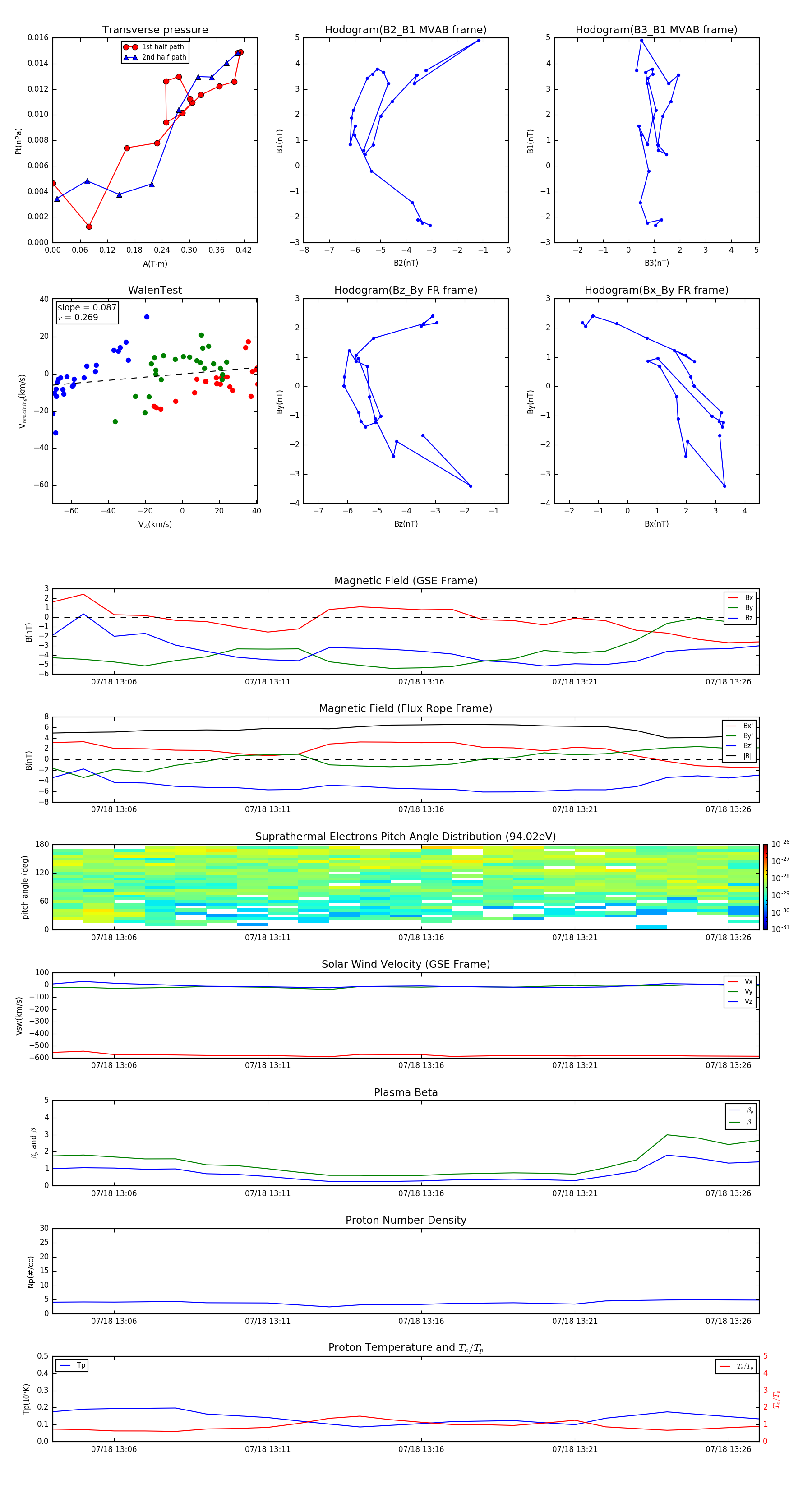
Task: Click the 'r = 0.269' annotation
Action: pyautogui.click(x=78, y=317)
